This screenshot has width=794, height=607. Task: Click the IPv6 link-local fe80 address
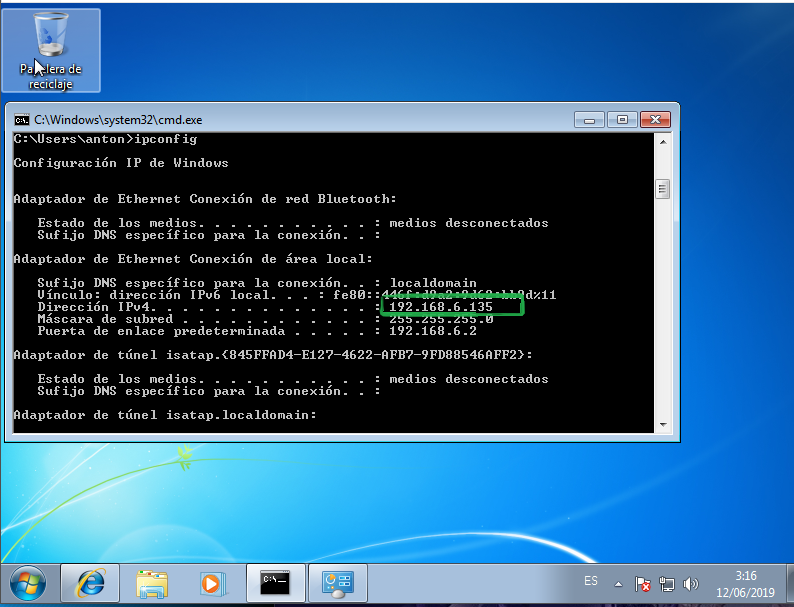(x=445, y=295)
